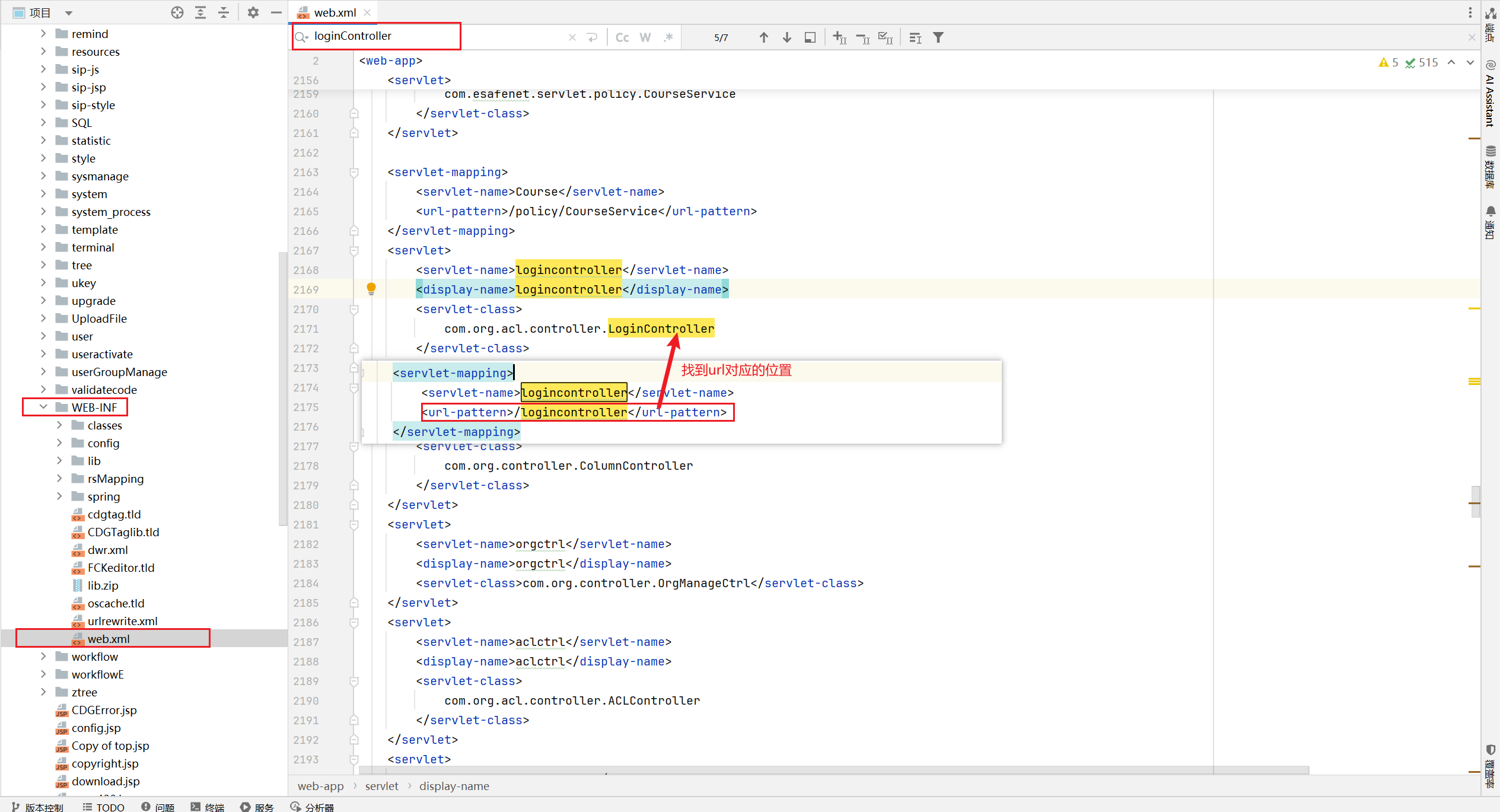Open the Terminal tool window

coord(208,807)
